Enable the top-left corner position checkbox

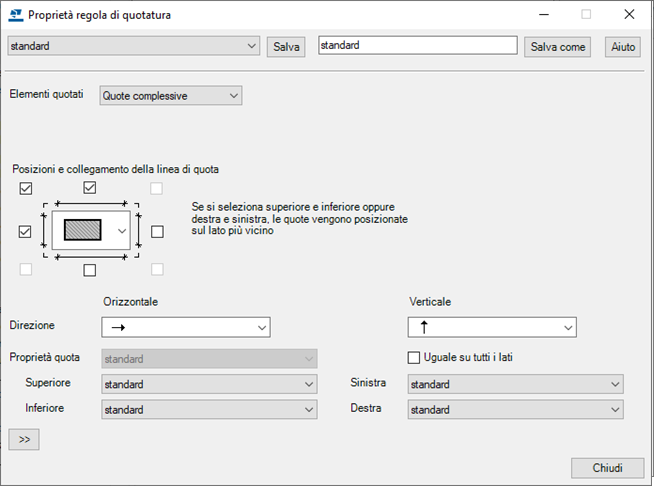26,188
